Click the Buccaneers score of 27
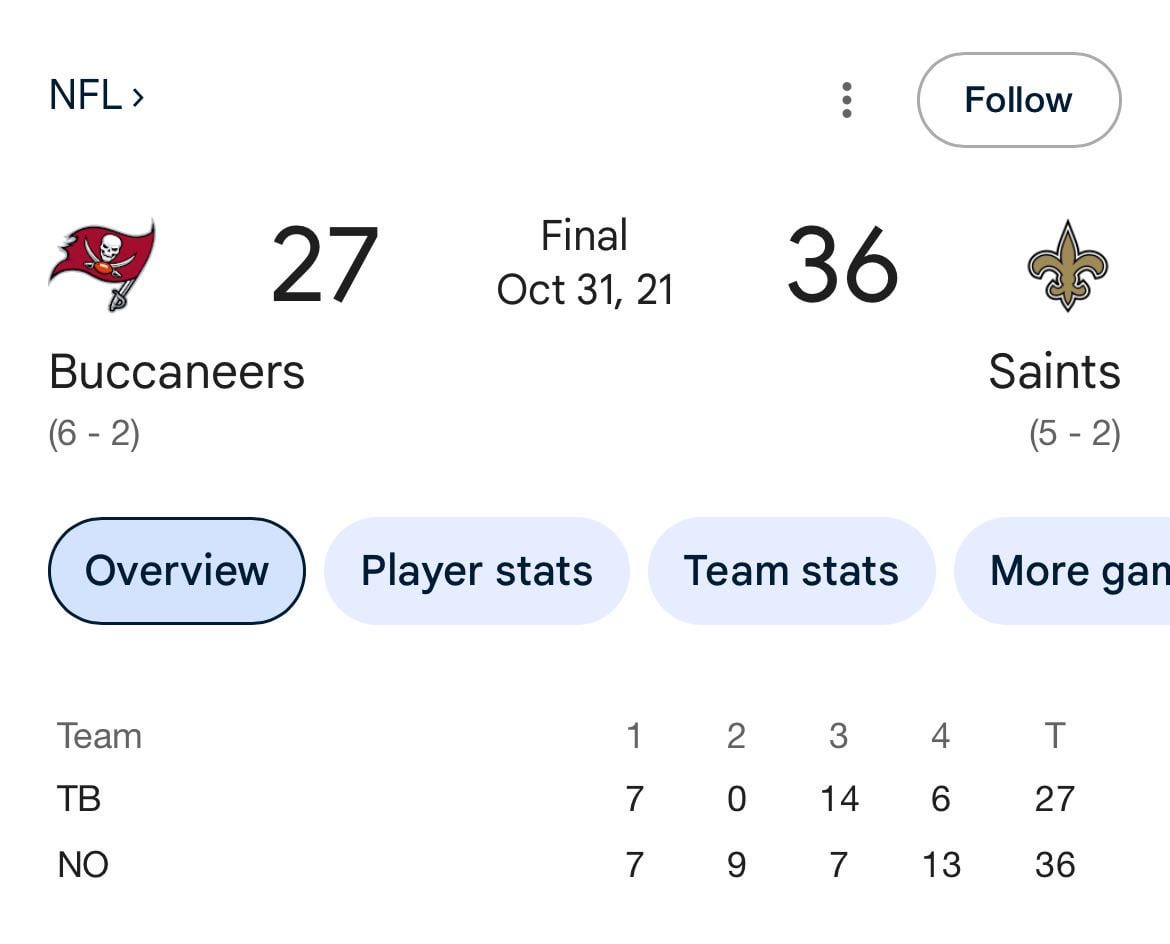Screen dimensions: 1170x944 tap(324, 266)
